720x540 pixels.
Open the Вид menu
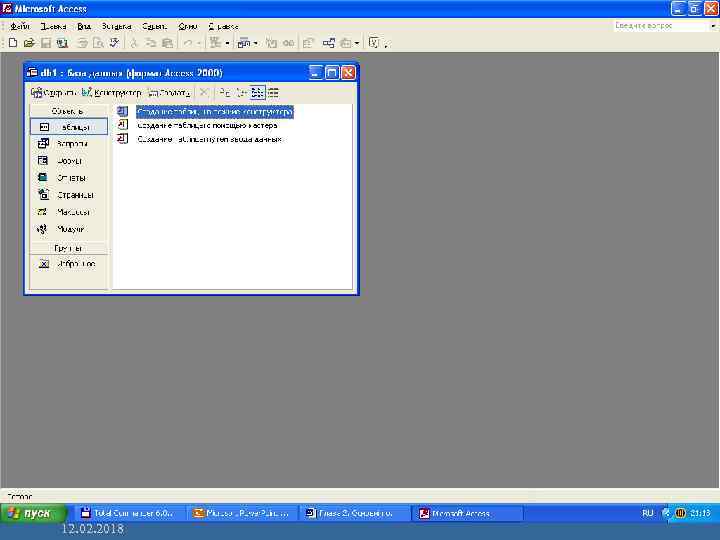(84, 26)
